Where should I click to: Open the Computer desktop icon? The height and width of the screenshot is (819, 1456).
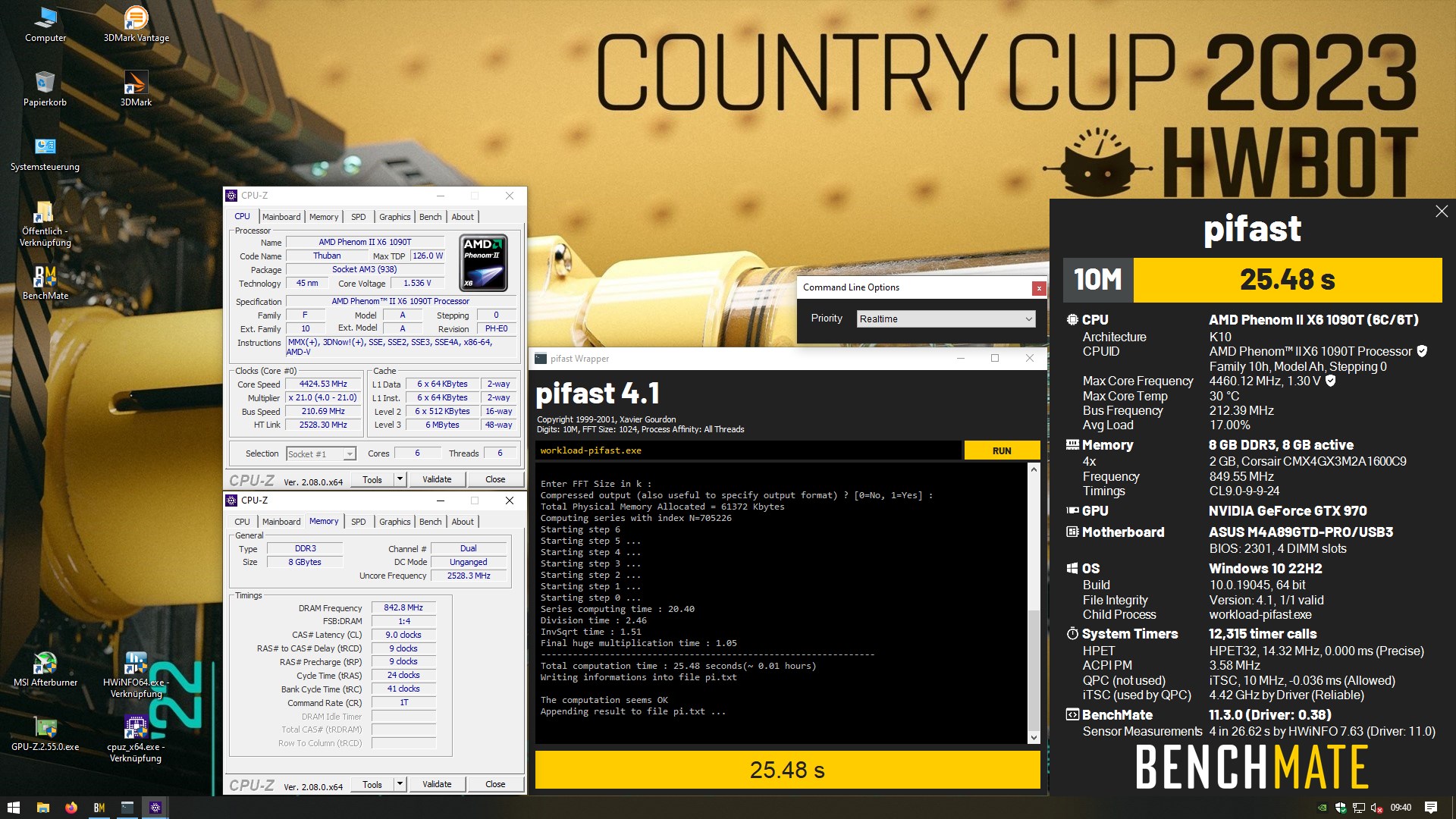click(x=45, y=24)
